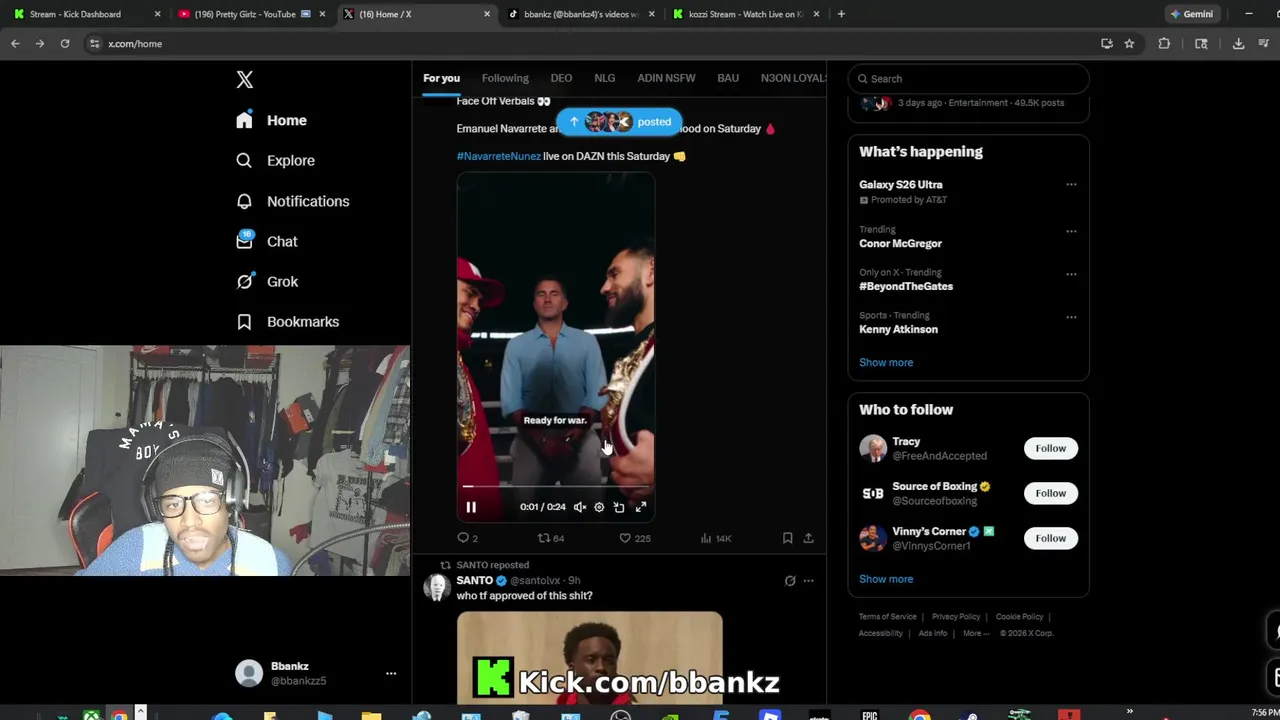Like the post with 225 likes
This screenshot has width=1280, height=720.
pos(635,538)
